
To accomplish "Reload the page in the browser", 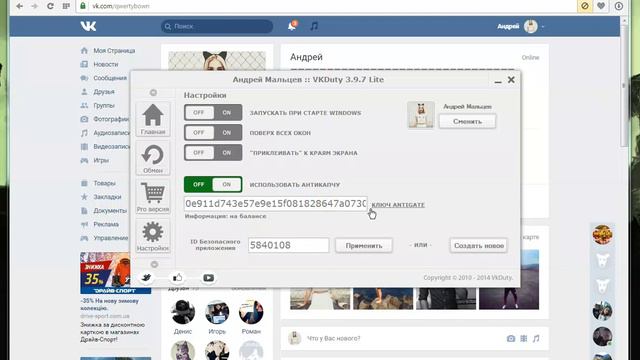I will [50, 6].
